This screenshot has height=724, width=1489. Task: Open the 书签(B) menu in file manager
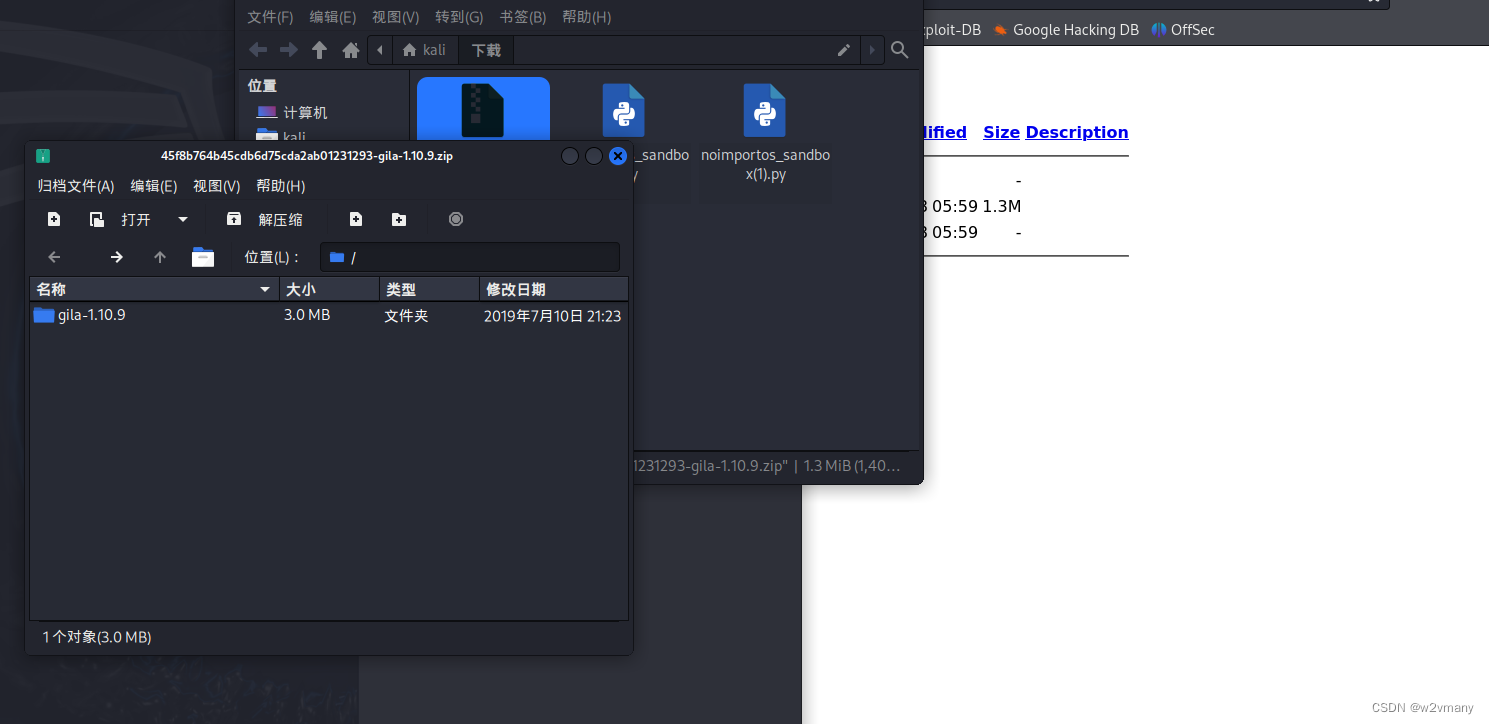pyautogui.click(x=523, y=17)
